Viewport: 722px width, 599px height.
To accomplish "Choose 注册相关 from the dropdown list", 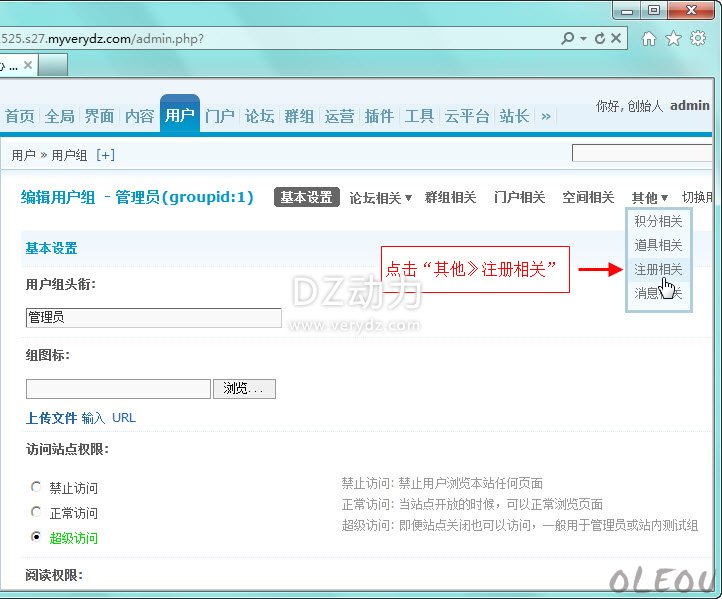I will [x=658, y=270].
